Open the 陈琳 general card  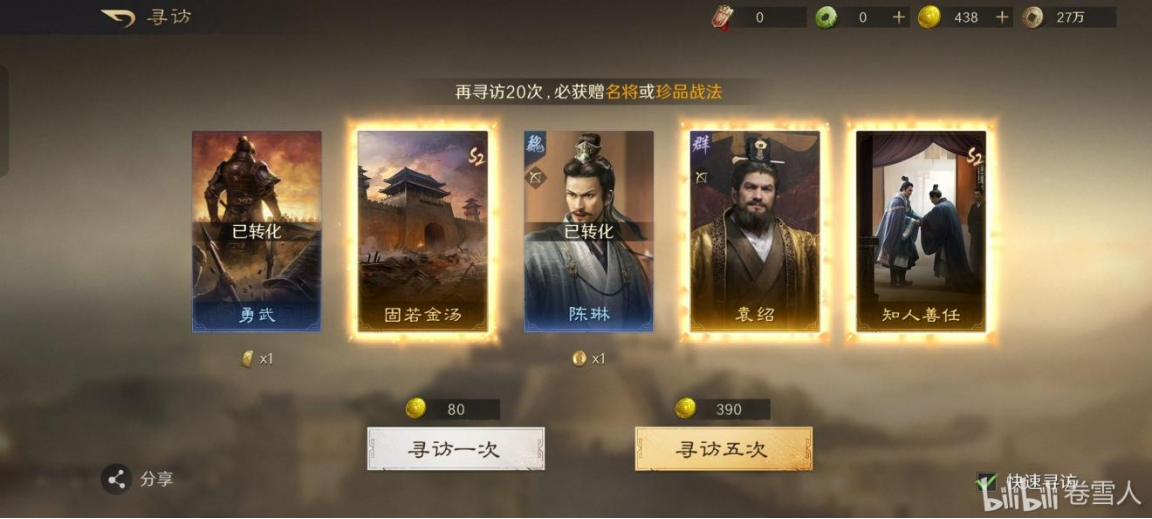pos(588,232)
